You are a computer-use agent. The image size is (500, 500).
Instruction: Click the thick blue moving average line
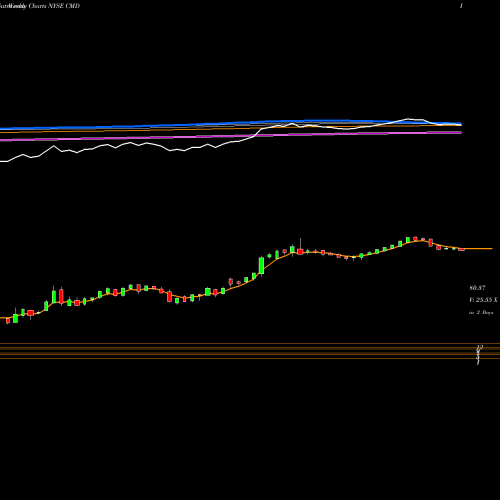231,124
